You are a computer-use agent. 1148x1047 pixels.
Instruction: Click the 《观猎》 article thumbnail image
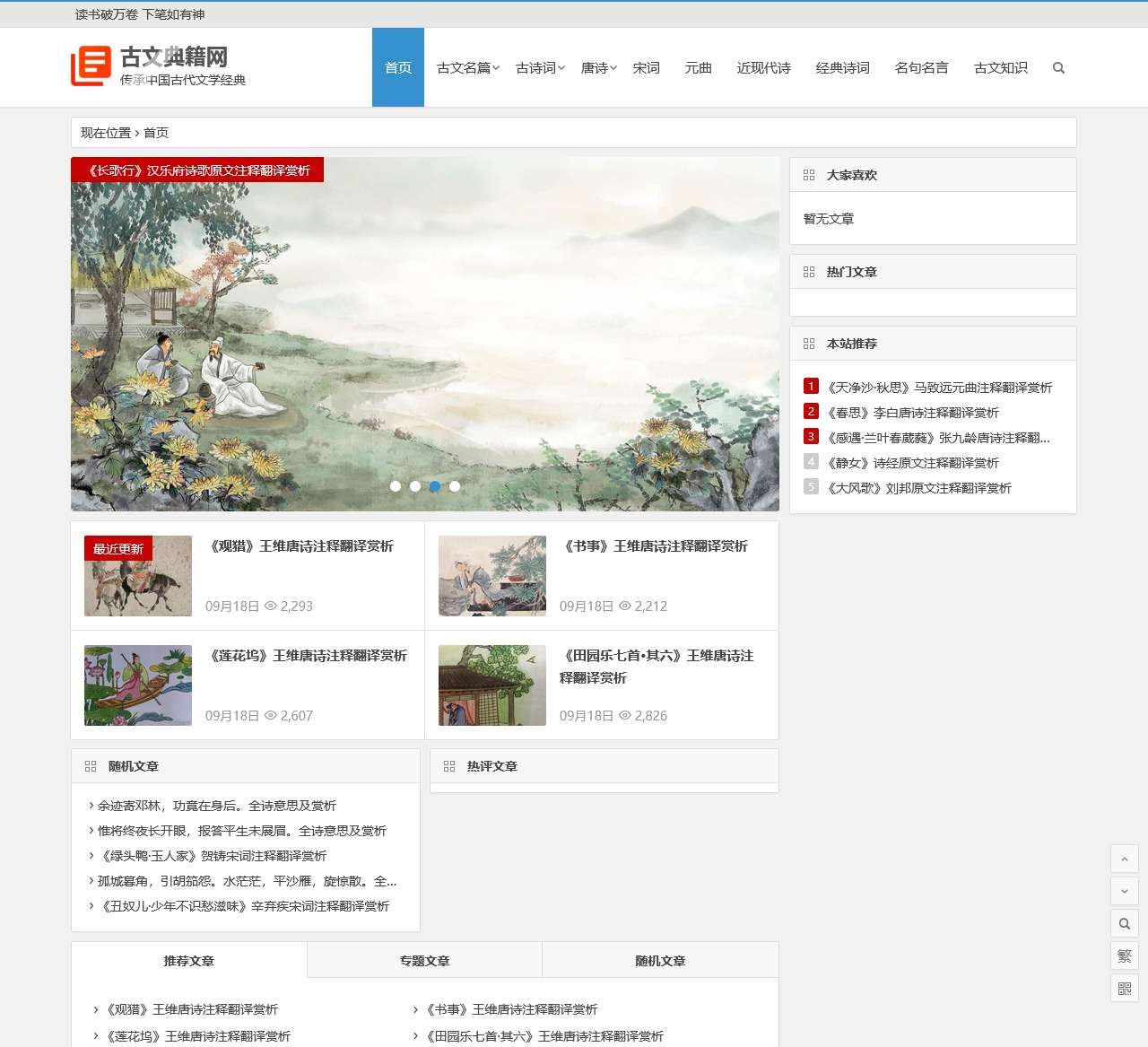[x=138, y=576]
